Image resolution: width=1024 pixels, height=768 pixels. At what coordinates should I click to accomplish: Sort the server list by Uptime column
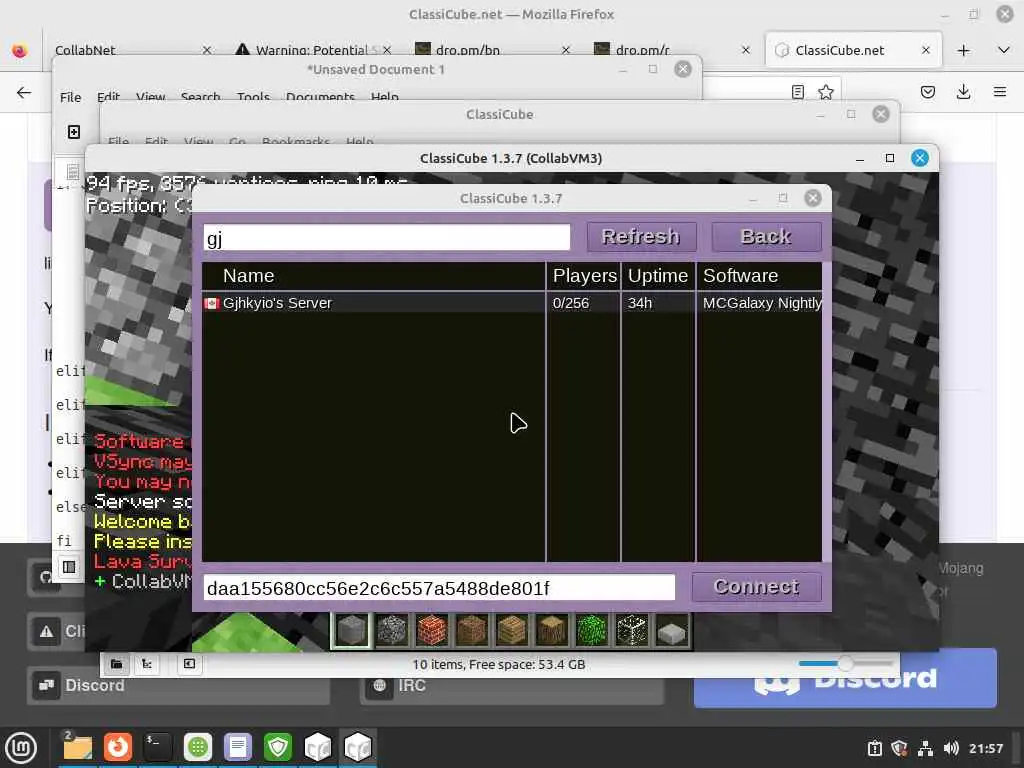(658, 276)
